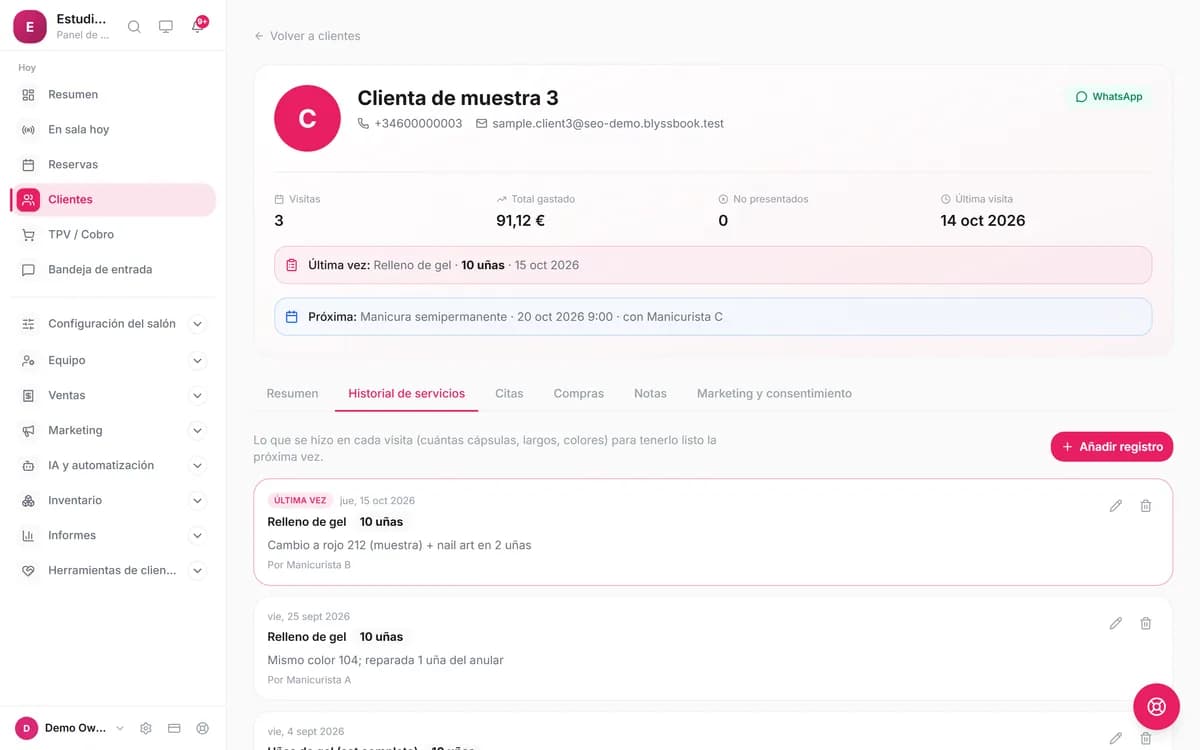
Task: Open TPV / Cobro page
Action: 113,234
